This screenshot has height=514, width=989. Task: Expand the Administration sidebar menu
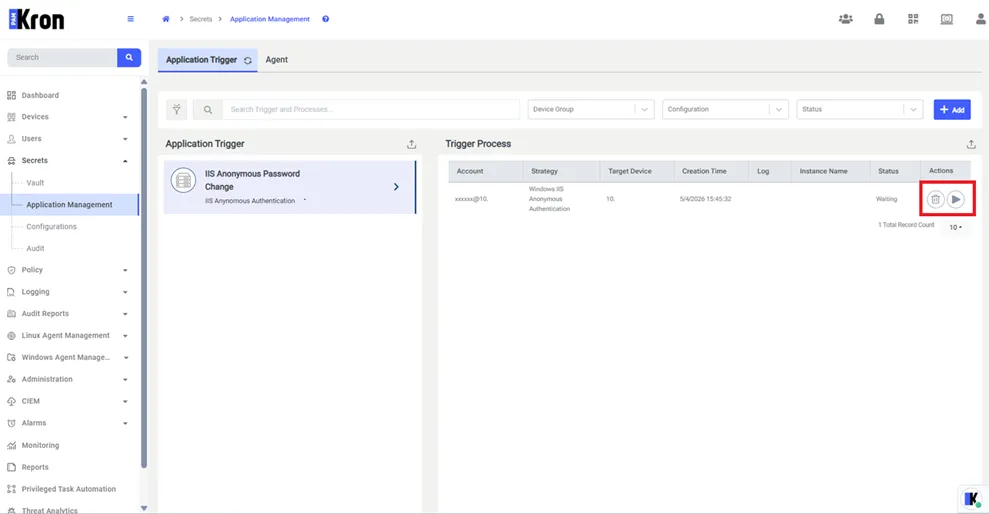tap(125, 380)
